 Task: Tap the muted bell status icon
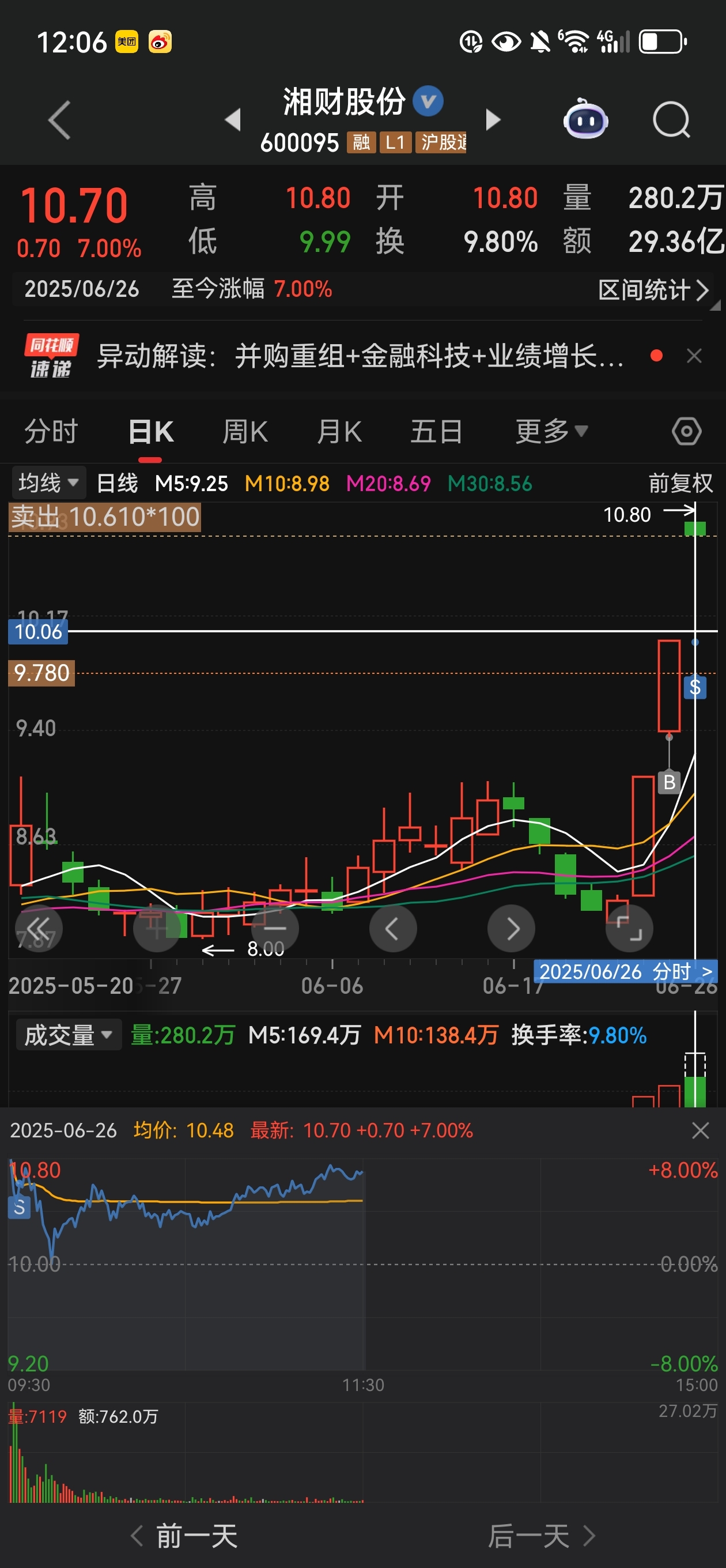pyautogui.click(x=539, y=42)
